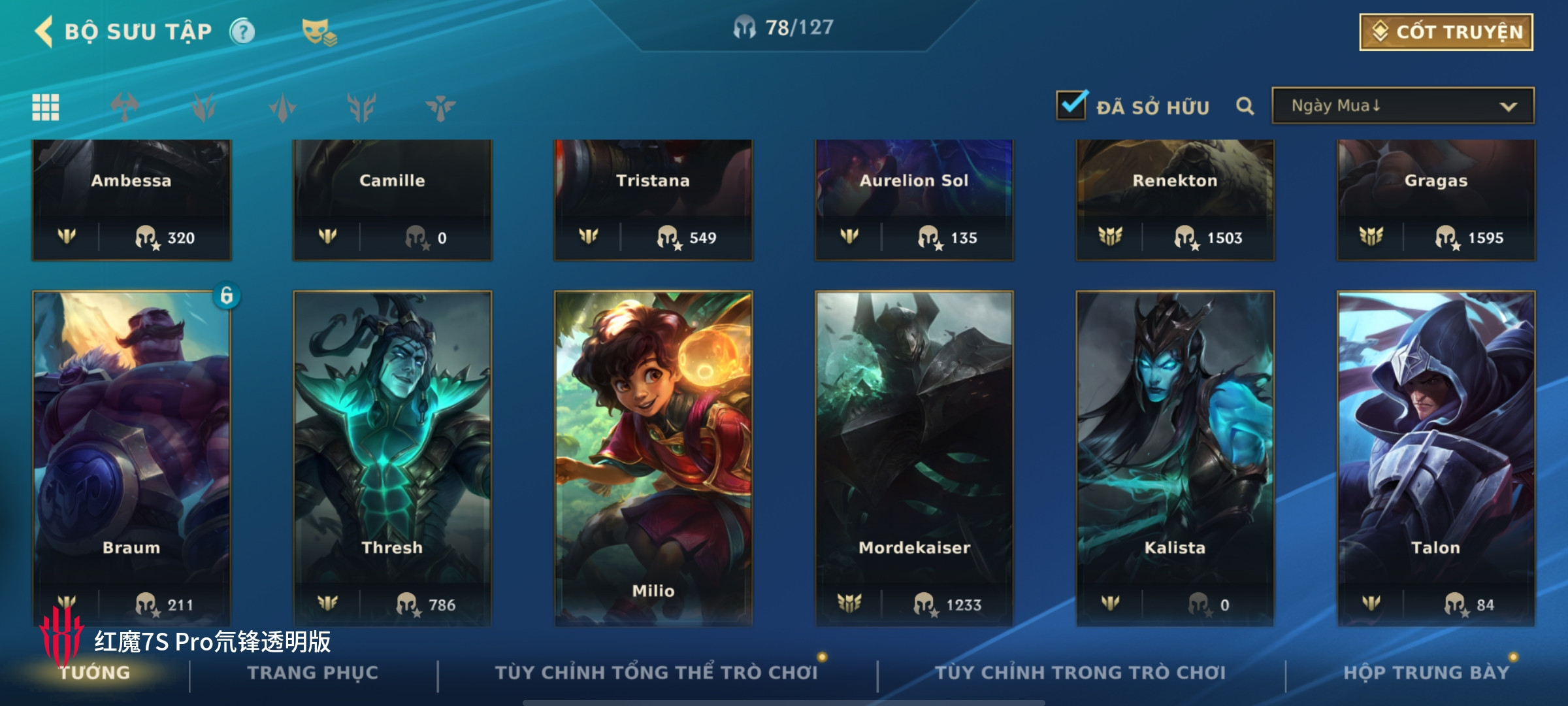1568x706 pixels.
Task: Filter by the third role emblem icon
Action: (282, 107)
